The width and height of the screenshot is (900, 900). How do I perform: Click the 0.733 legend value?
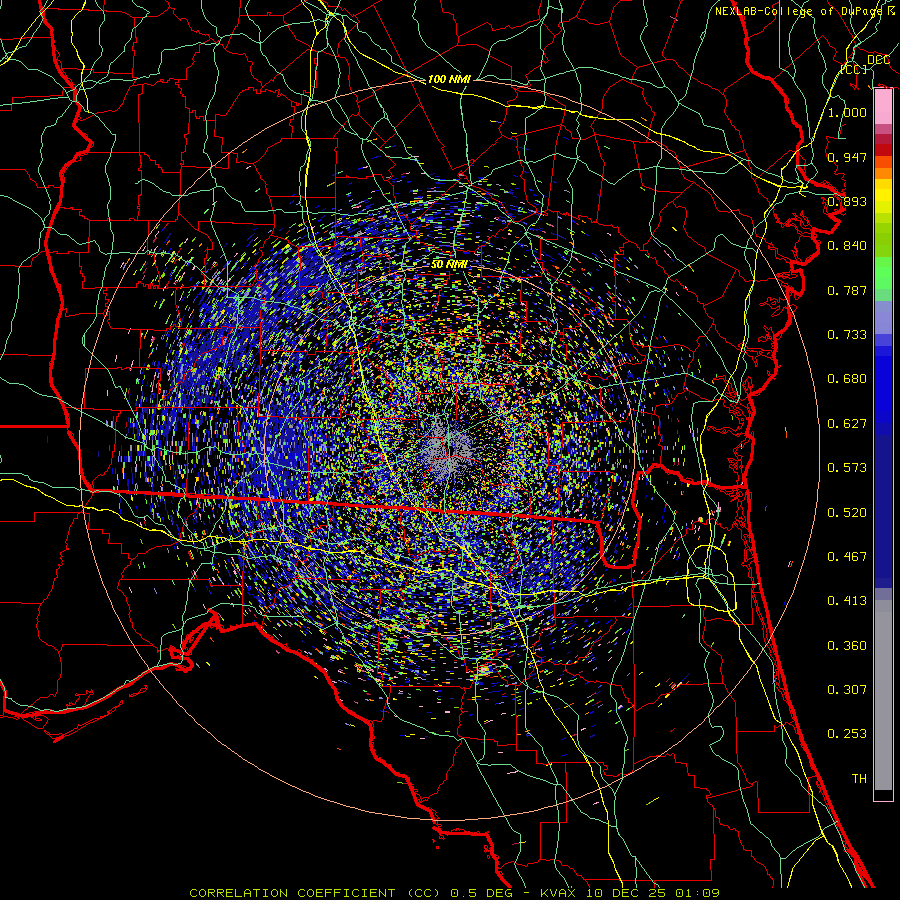click(x=847, y=335)
